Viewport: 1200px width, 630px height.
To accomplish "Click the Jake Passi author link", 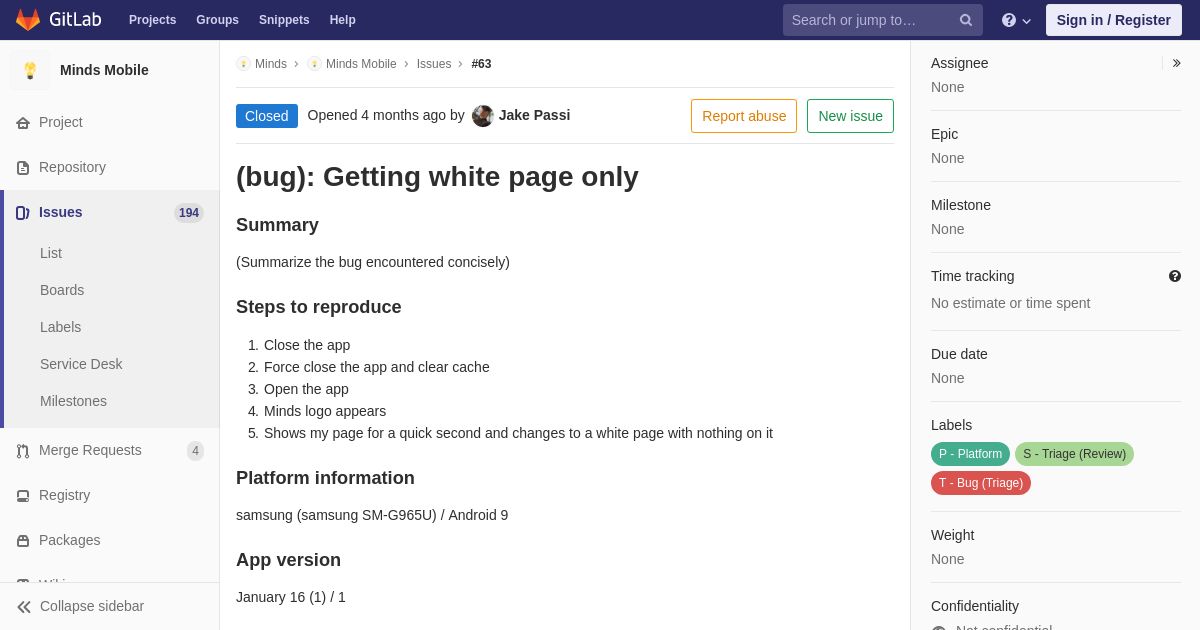I will (x=534, y=115).
